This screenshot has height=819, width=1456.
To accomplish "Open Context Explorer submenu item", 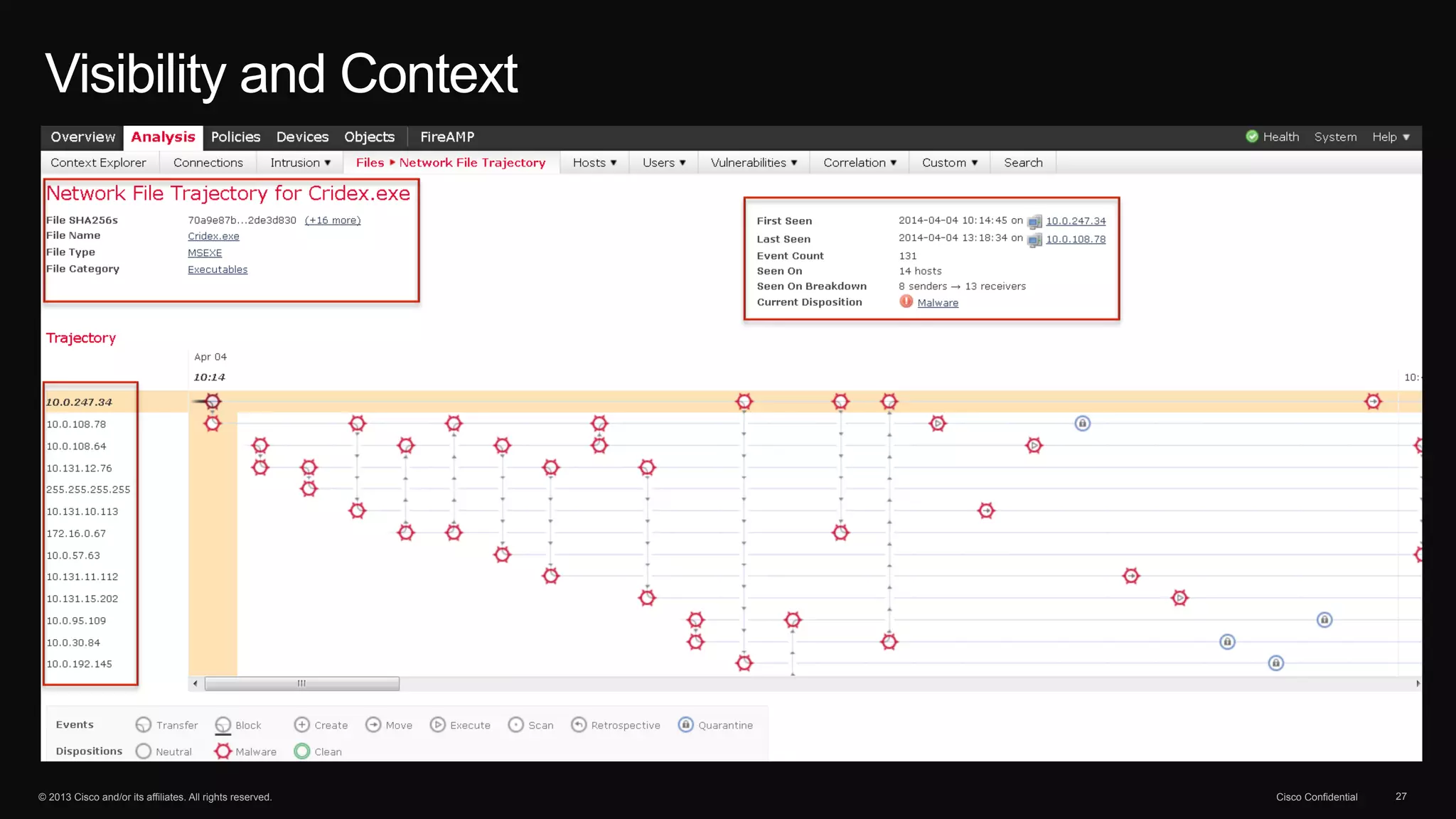I will pyautogui.click(x=98, y=163).
